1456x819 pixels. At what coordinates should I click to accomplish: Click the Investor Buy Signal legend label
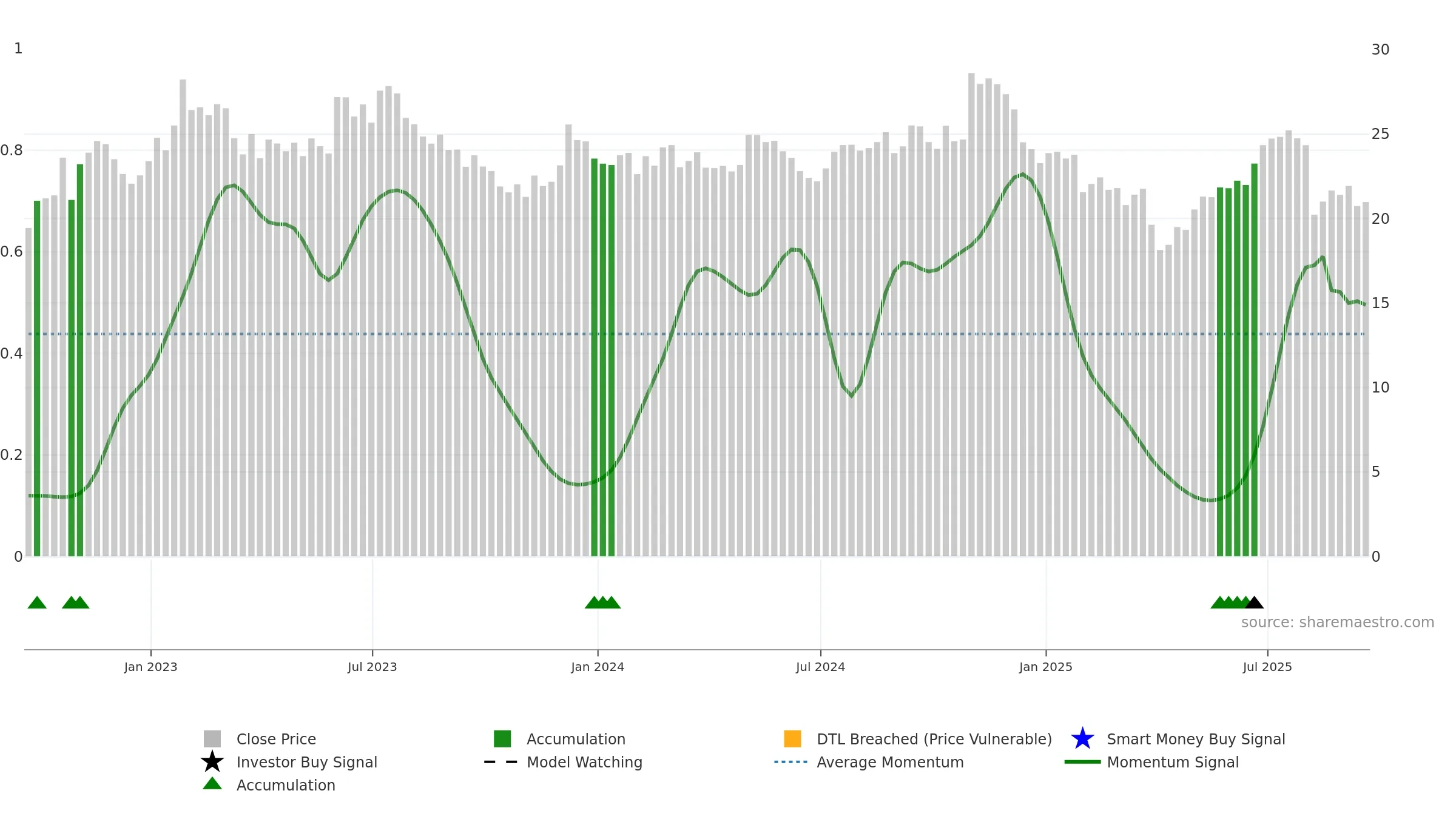click(307, 762)
